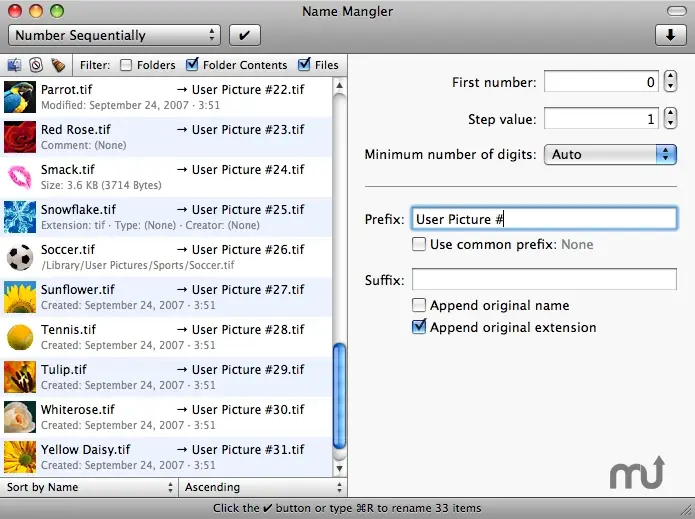Click new name User Picture #29.tif

point(248,370)
